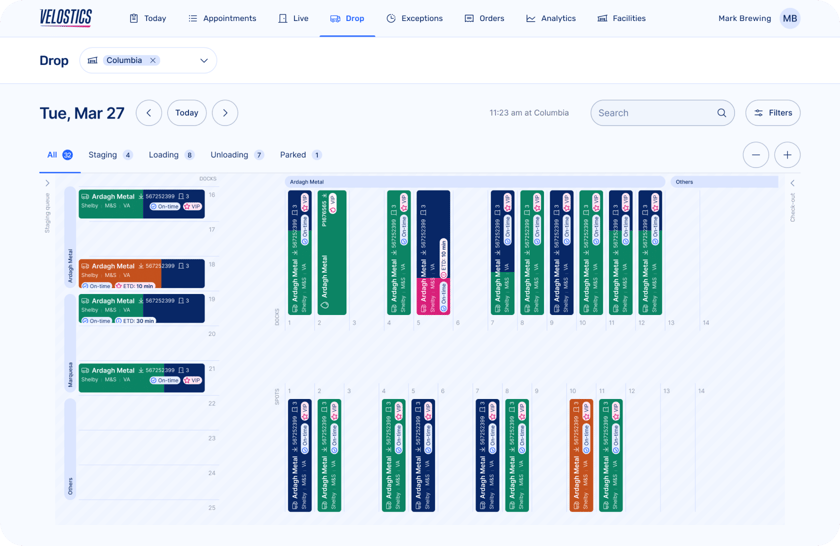
Task: Select the trailer card at spot 8
Action: pyautogui.click(x=516, y=455)
